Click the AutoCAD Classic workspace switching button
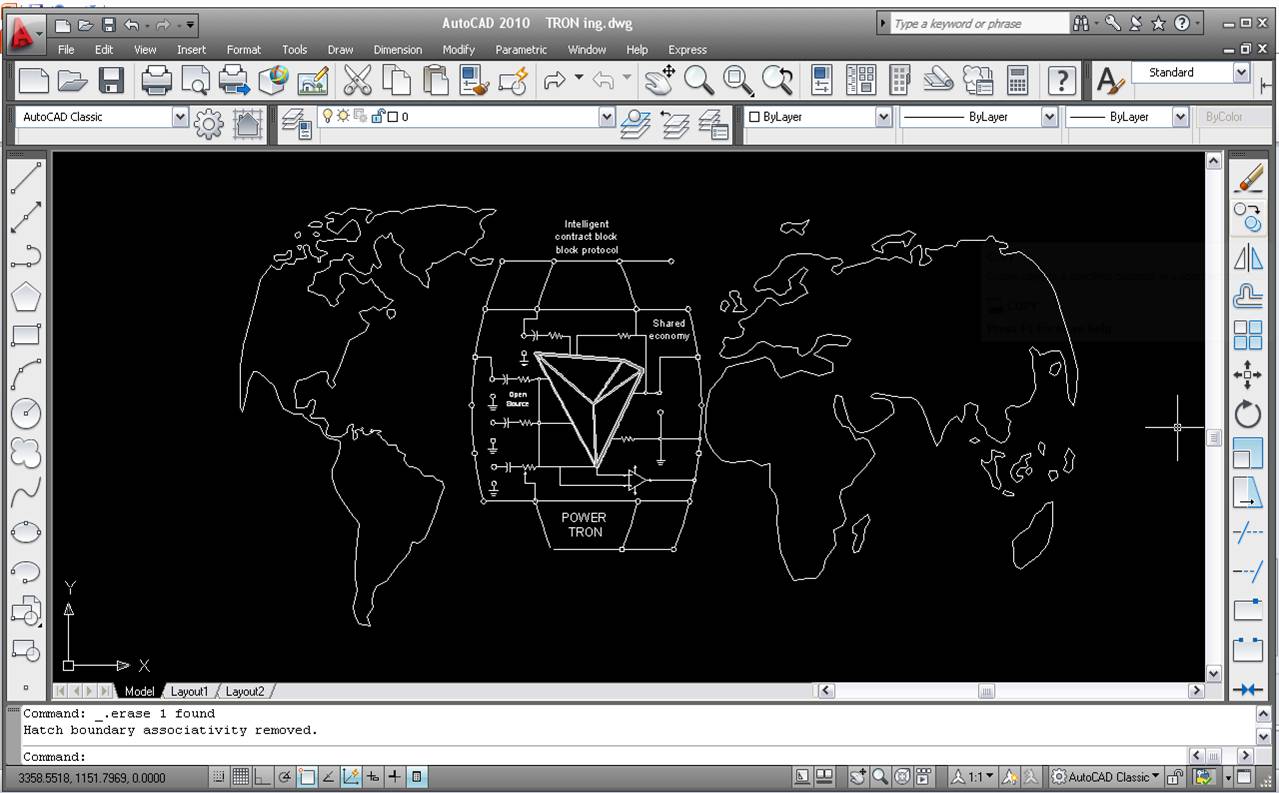 pyautogui.click(x=1106, y=777)
